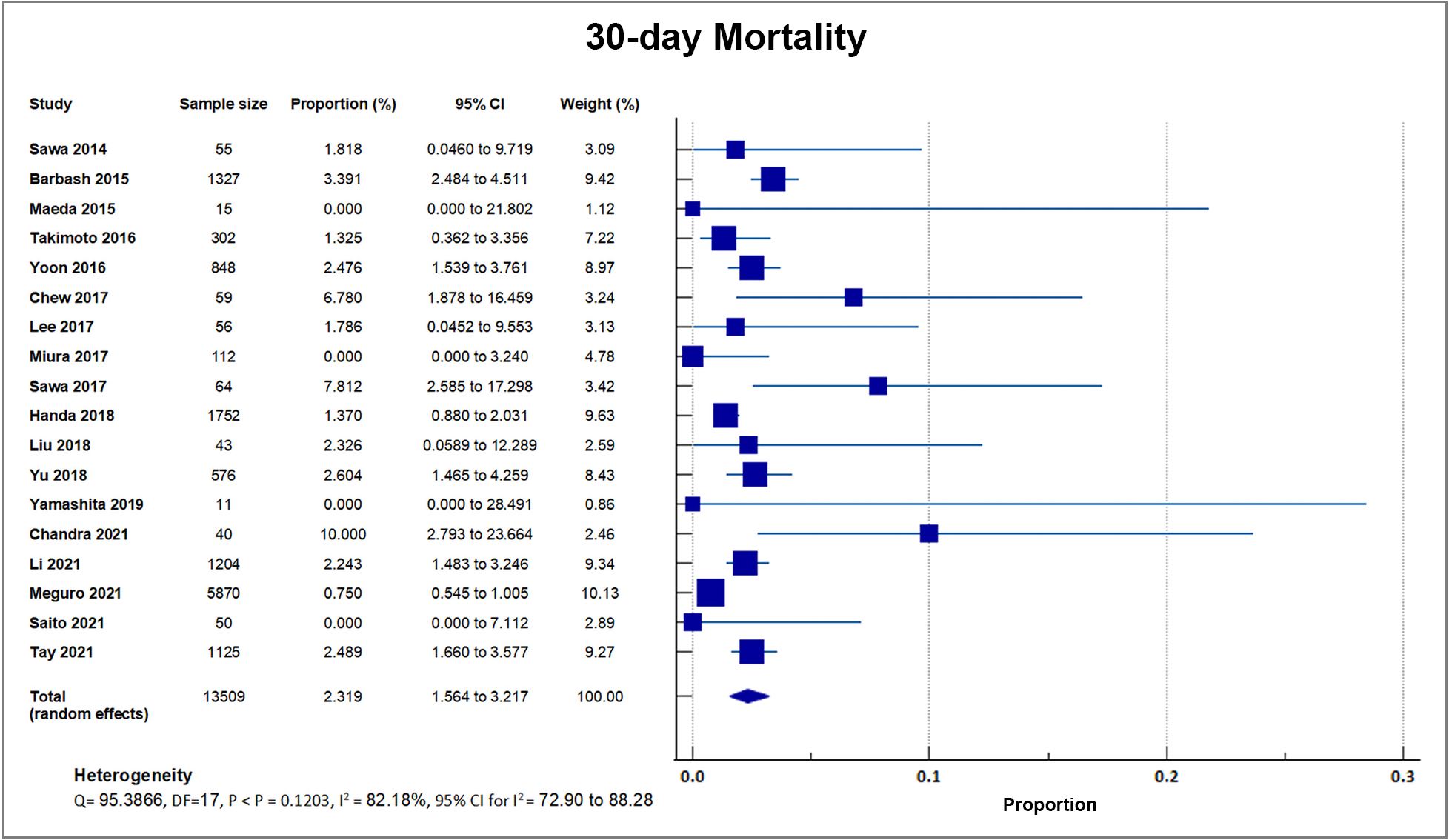The image size is (1449, 840).
Task: Select the 0.2 x-axis tick label
Action: (1166, 776)
